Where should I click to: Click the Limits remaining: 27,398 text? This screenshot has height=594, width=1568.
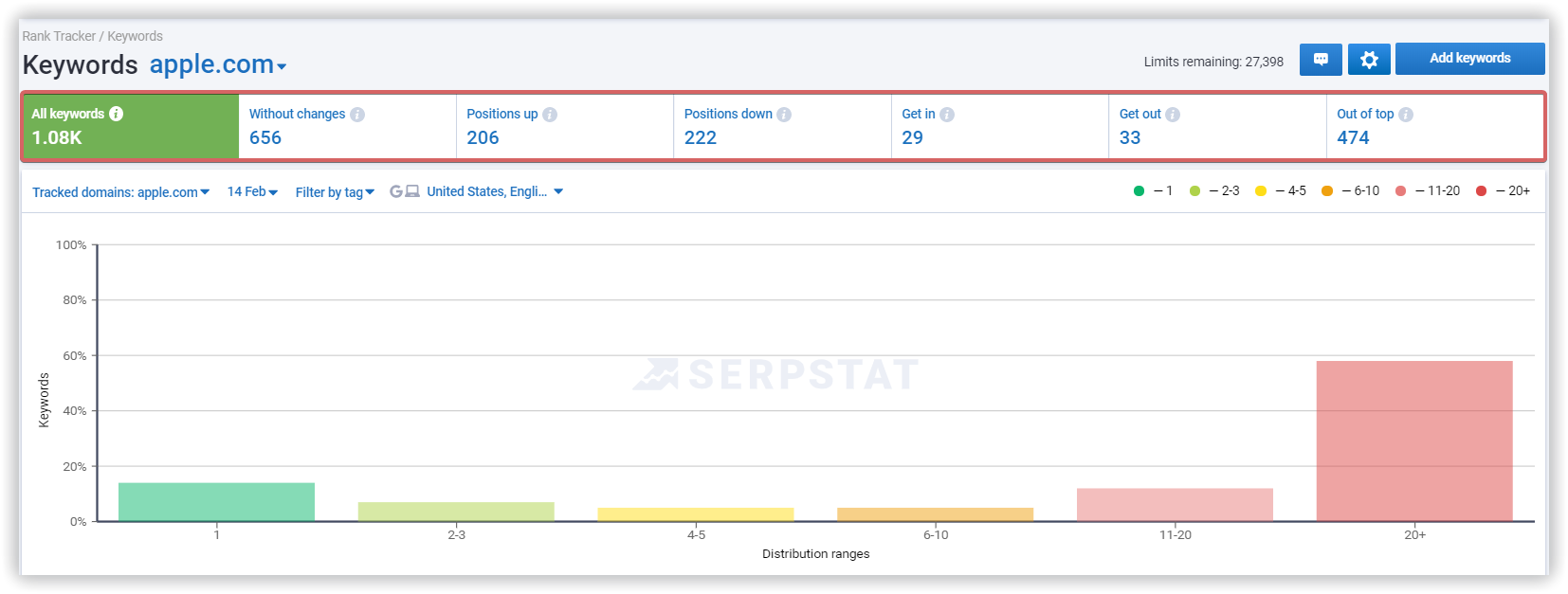point(1213,62)
